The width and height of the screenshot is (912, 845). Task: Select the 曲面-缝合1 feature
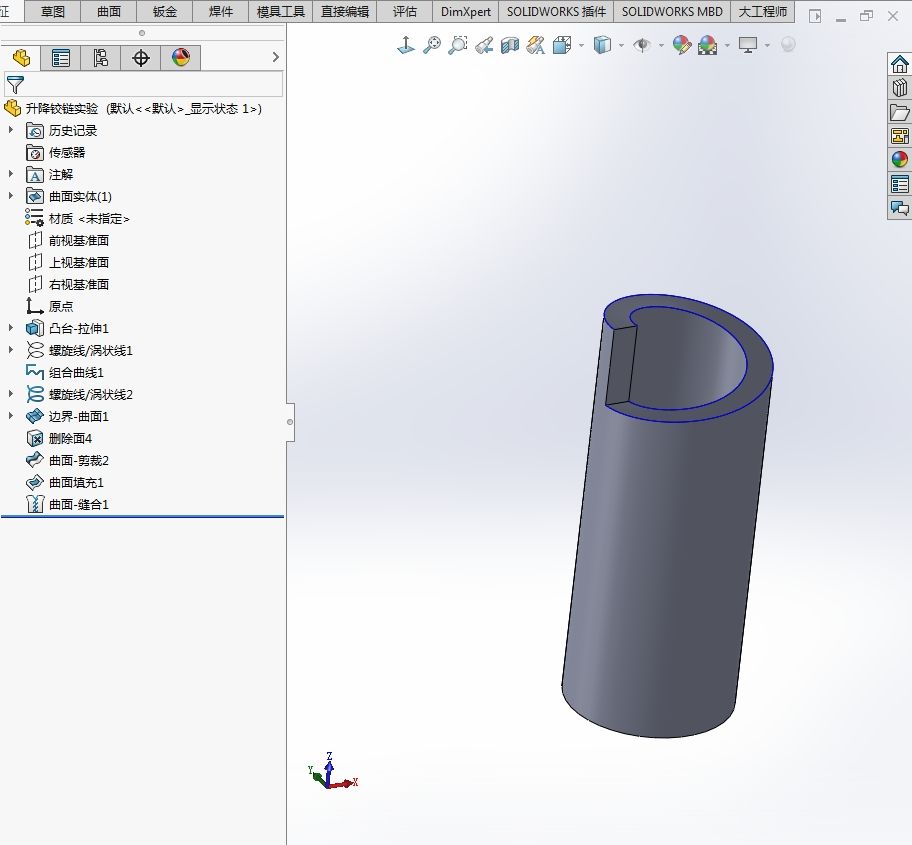(x=78, y=504)
